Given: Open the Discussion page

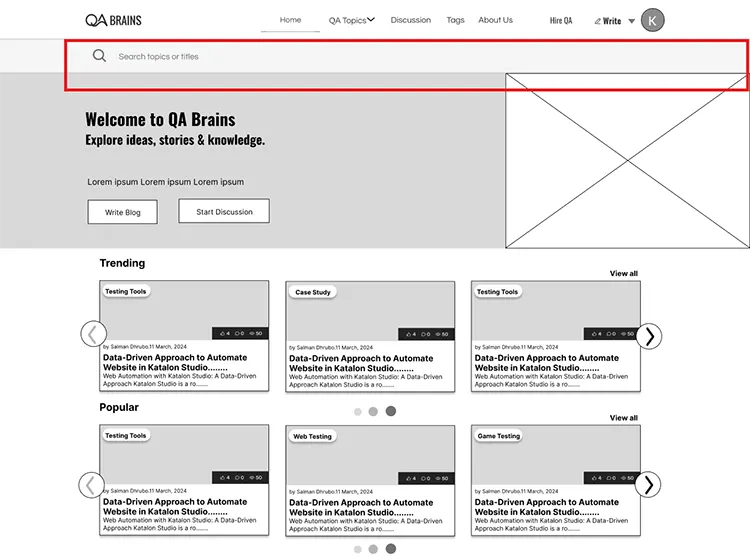Looking at the screenshot, I should (x=410, y=20).
